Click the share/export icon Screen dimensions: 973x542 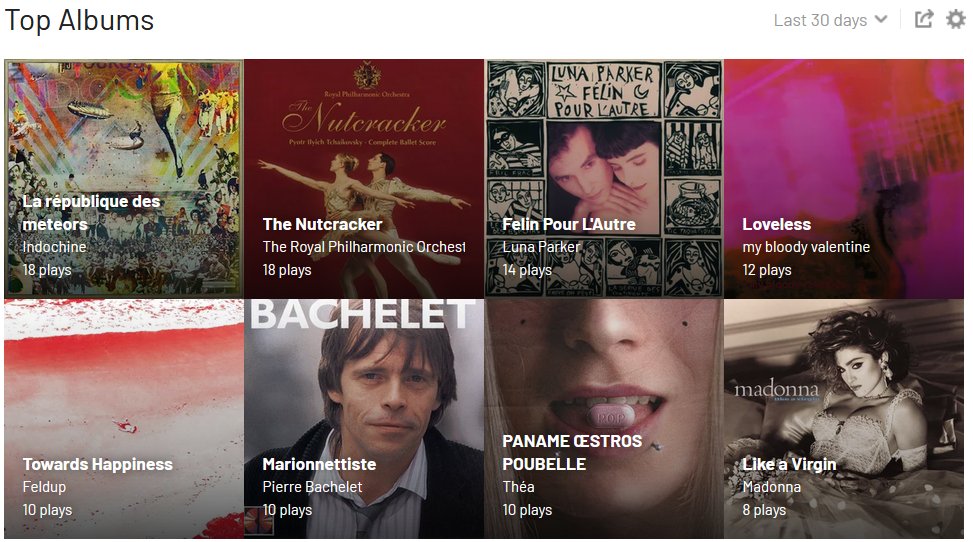(924, 19)
